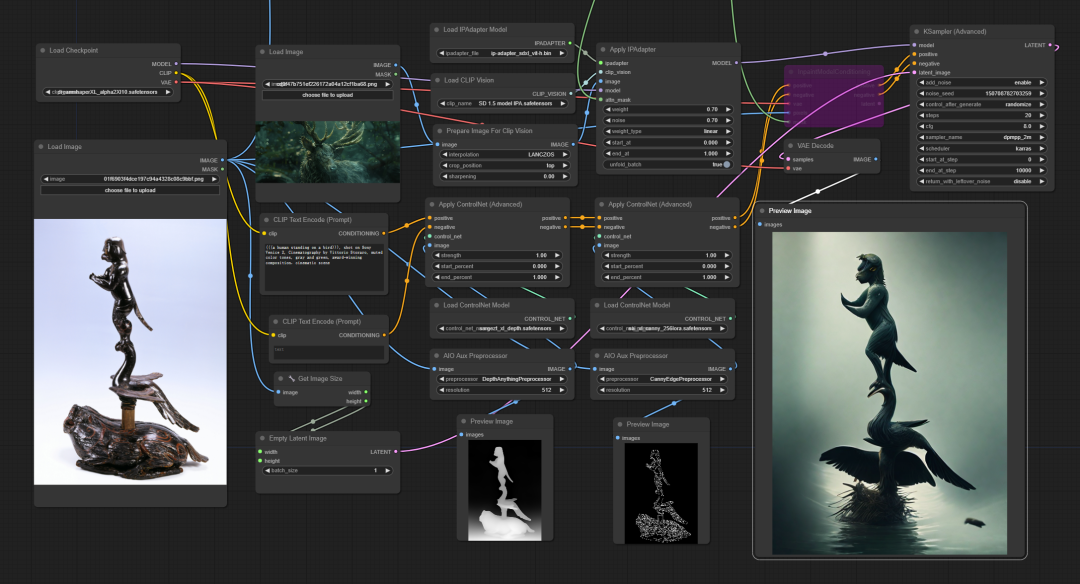Collapse the VAE Decode node with its dot
Screen dimensions: 1080x584
(x=791, y=146)
